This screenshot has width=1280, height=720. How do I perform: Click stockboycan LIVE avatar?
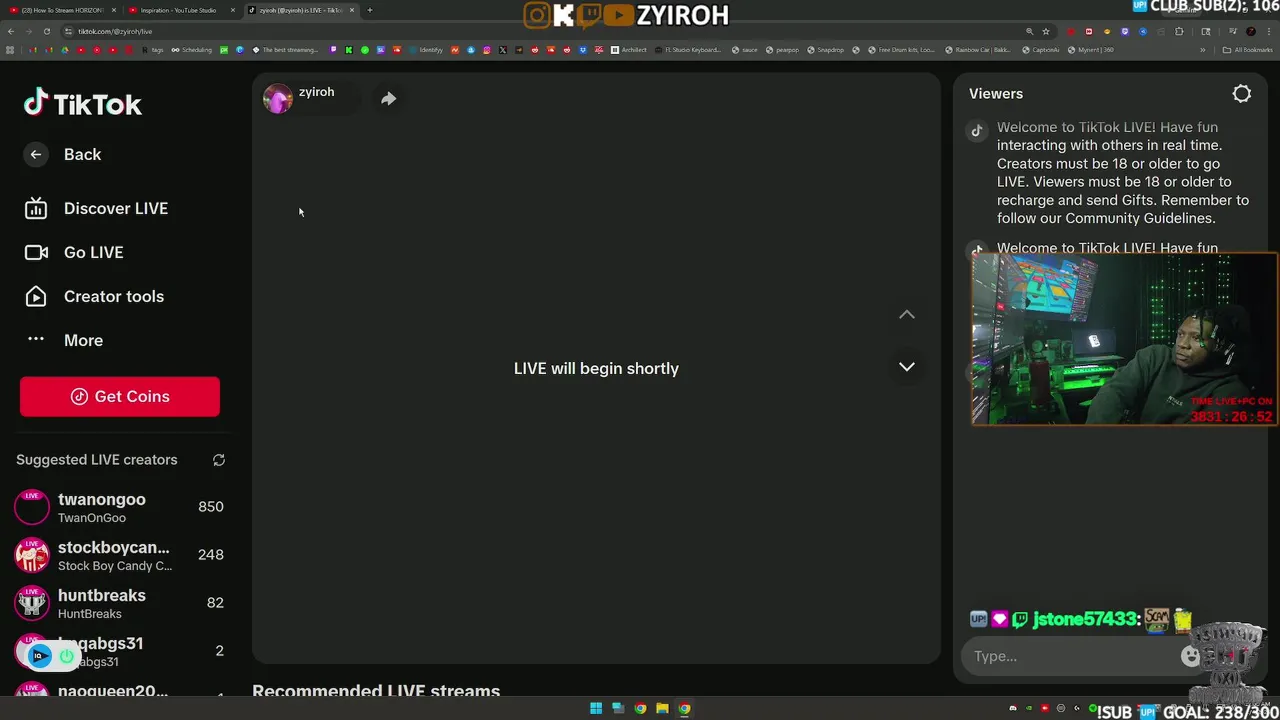[x=32, y=555]
